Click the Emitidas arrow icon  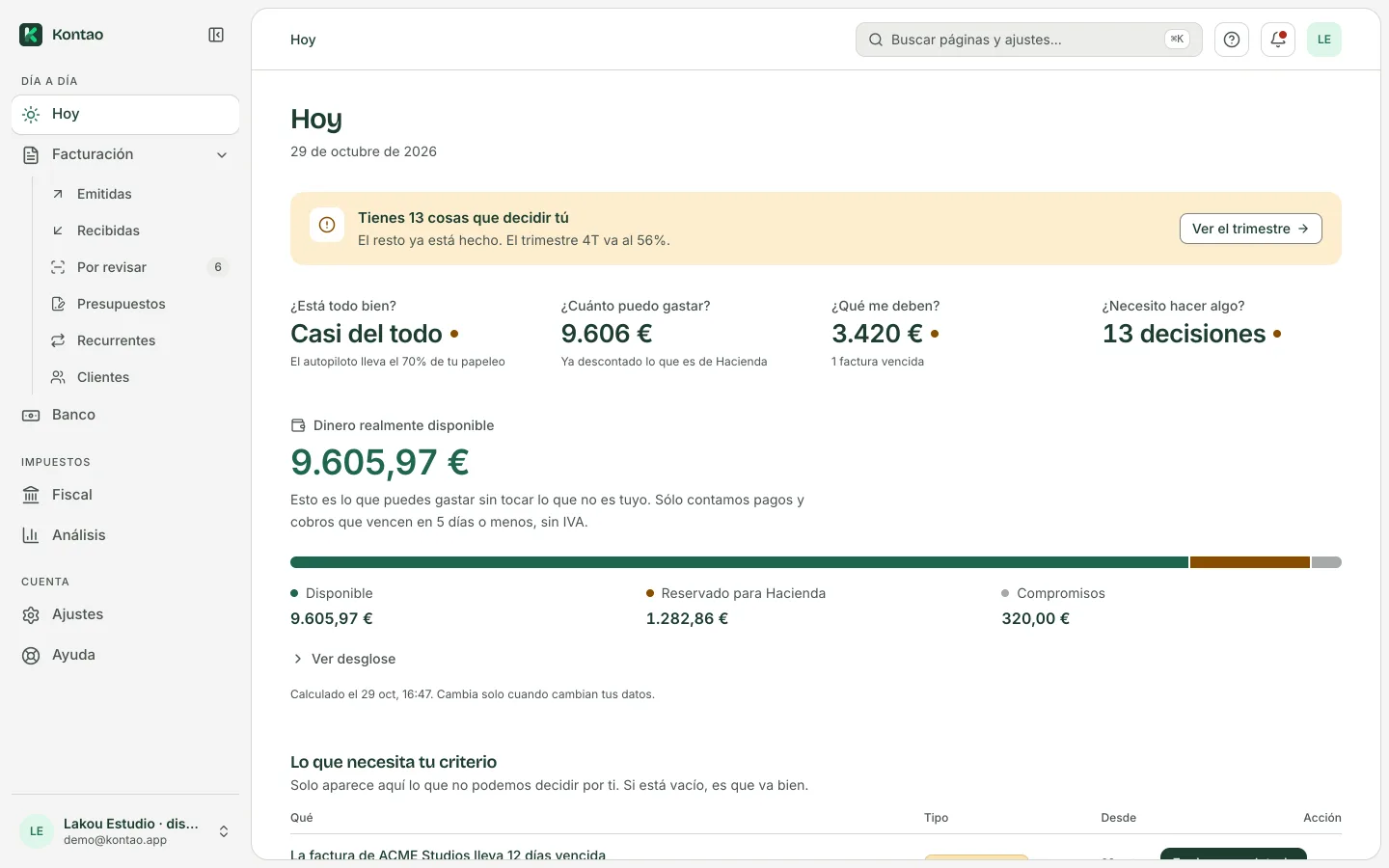pos(58,194)
